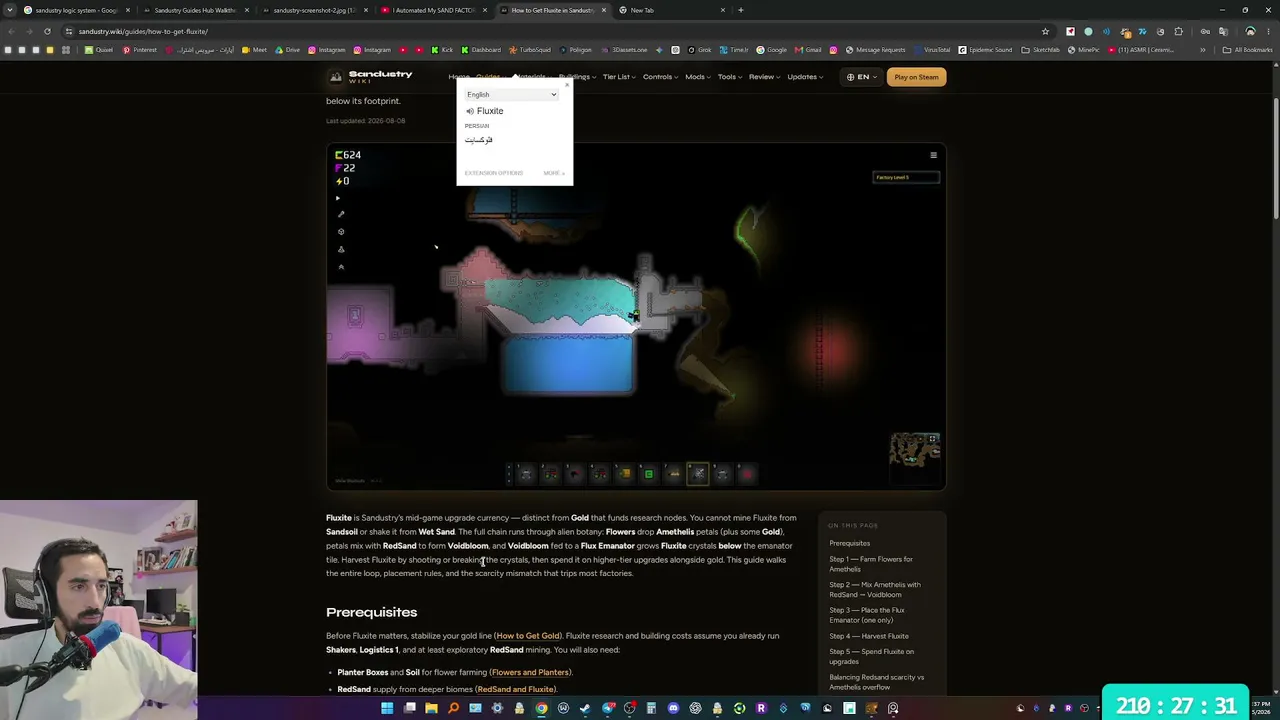Image resolution: width=1280 pixels, height=720 pixels.
Task: Jump to Step 5 — Spend Fluxite on upgrades
Action: (871, 656)
